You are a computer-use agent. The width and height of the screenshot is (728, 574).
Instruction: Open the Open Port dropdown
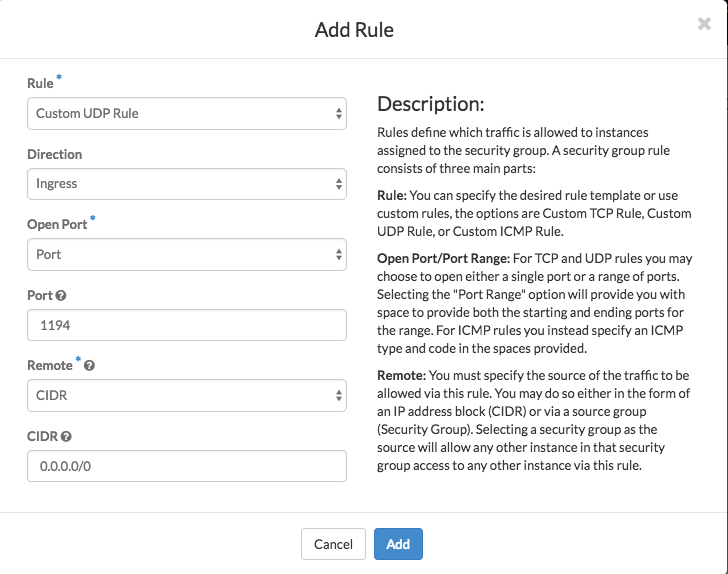click(187, 254)
